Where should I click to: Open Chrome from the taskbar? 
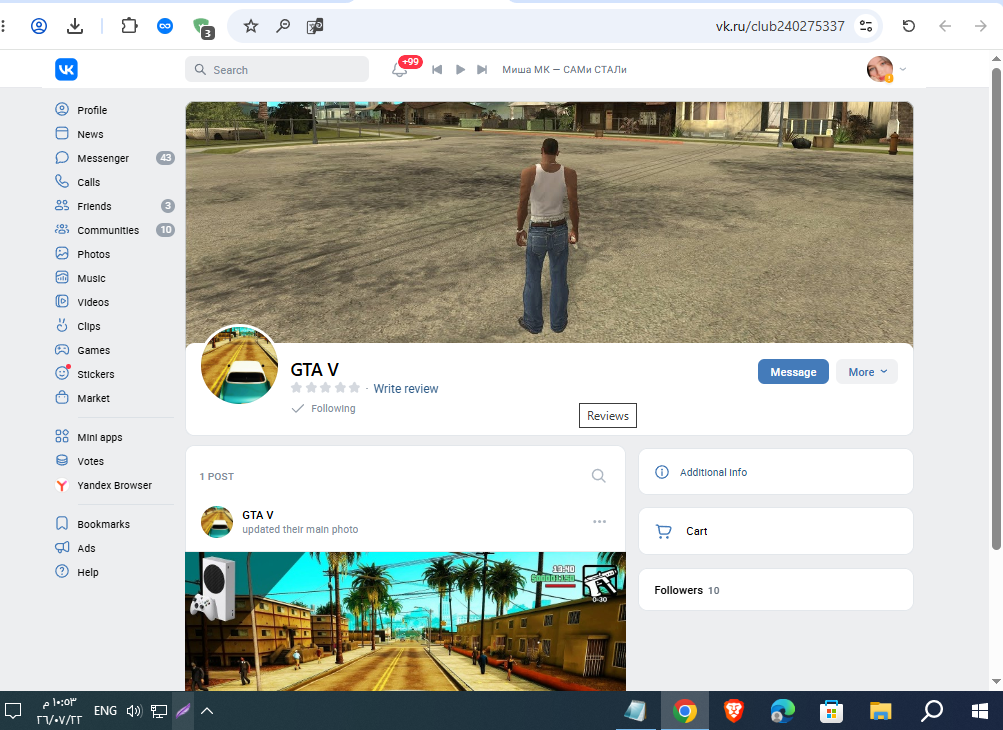point(684,711)
